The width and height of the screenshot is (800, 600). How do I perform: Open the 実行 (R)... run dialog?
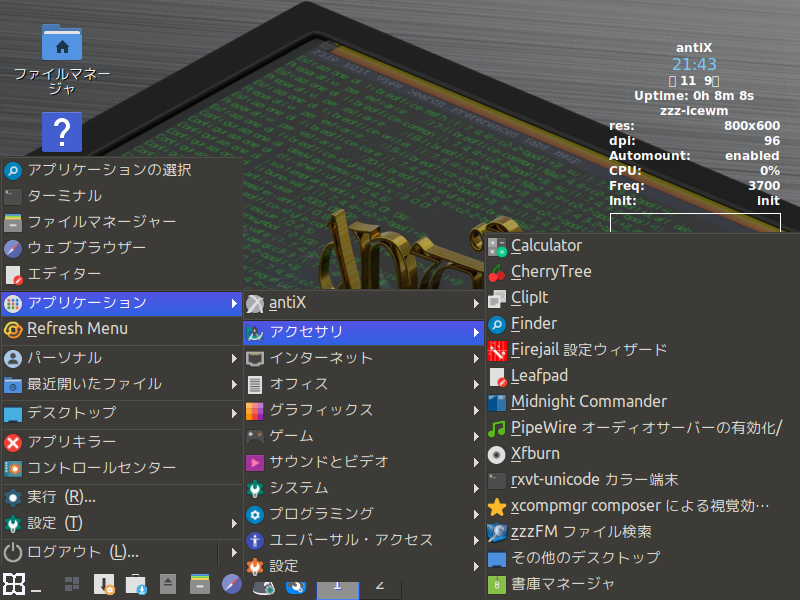click(121, 497)
